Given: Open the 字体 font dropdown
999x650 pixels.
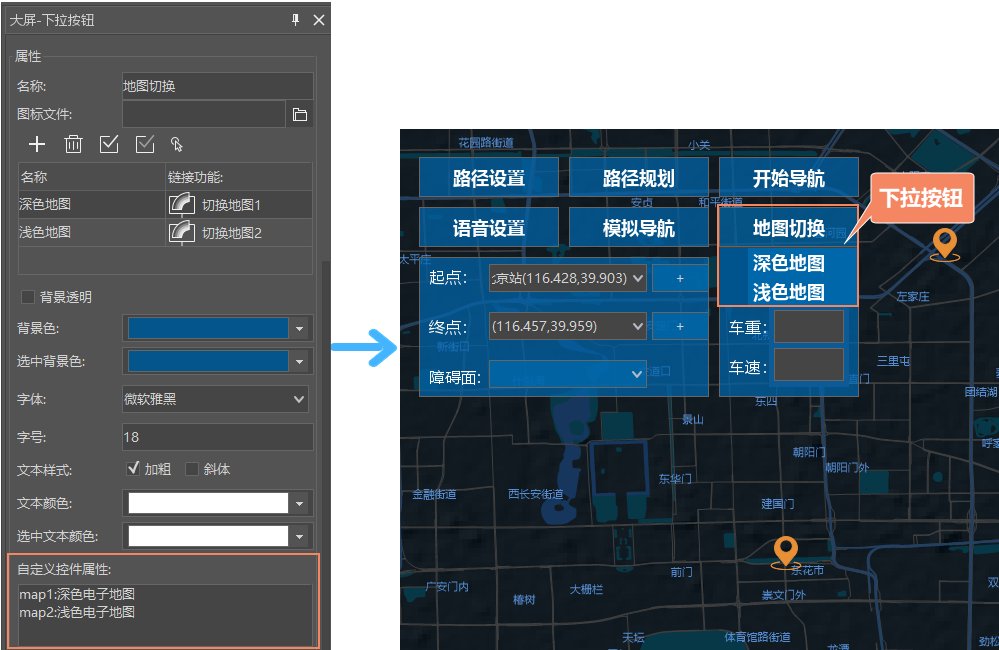Looking at the screenshot, I should [215, 400].
